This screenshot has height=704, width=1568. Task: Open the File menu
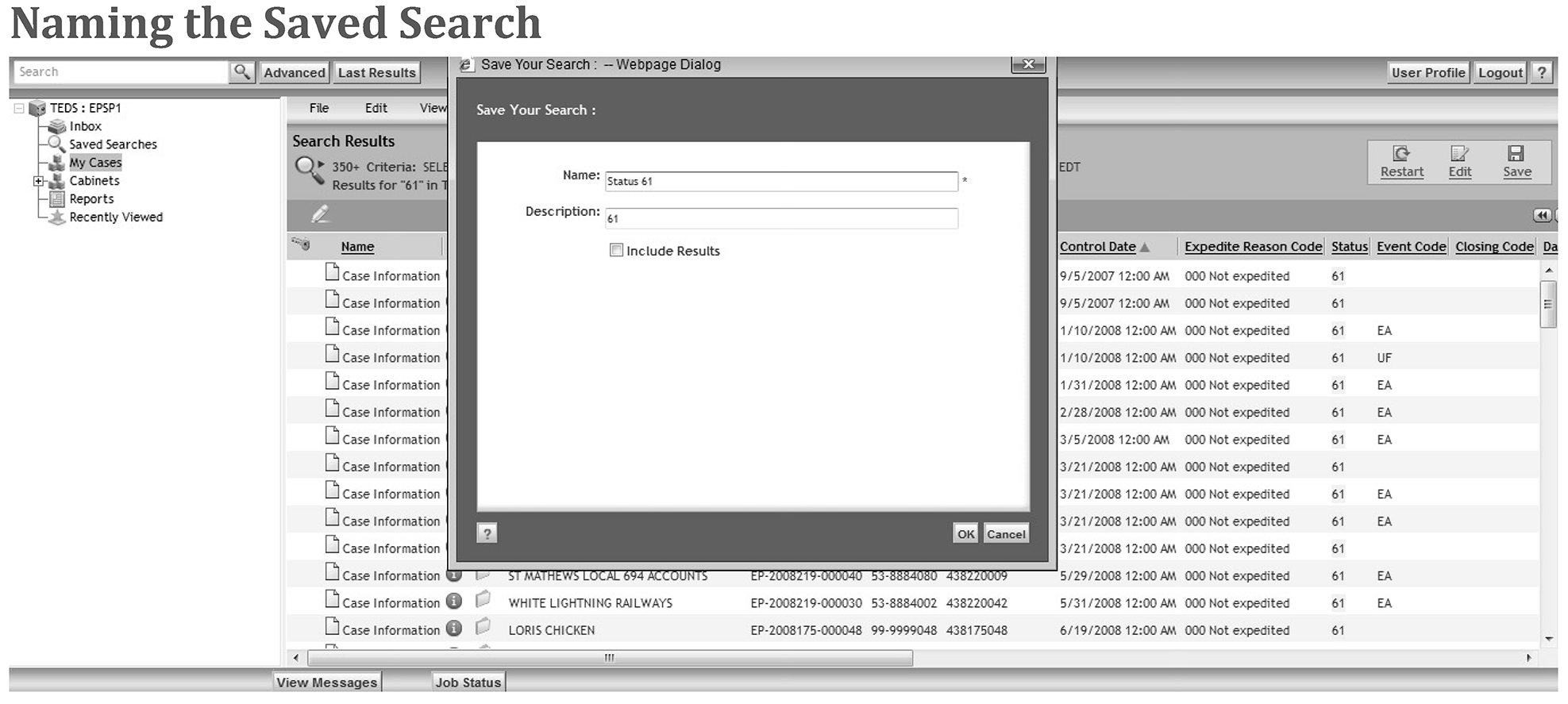coord(319,108)
